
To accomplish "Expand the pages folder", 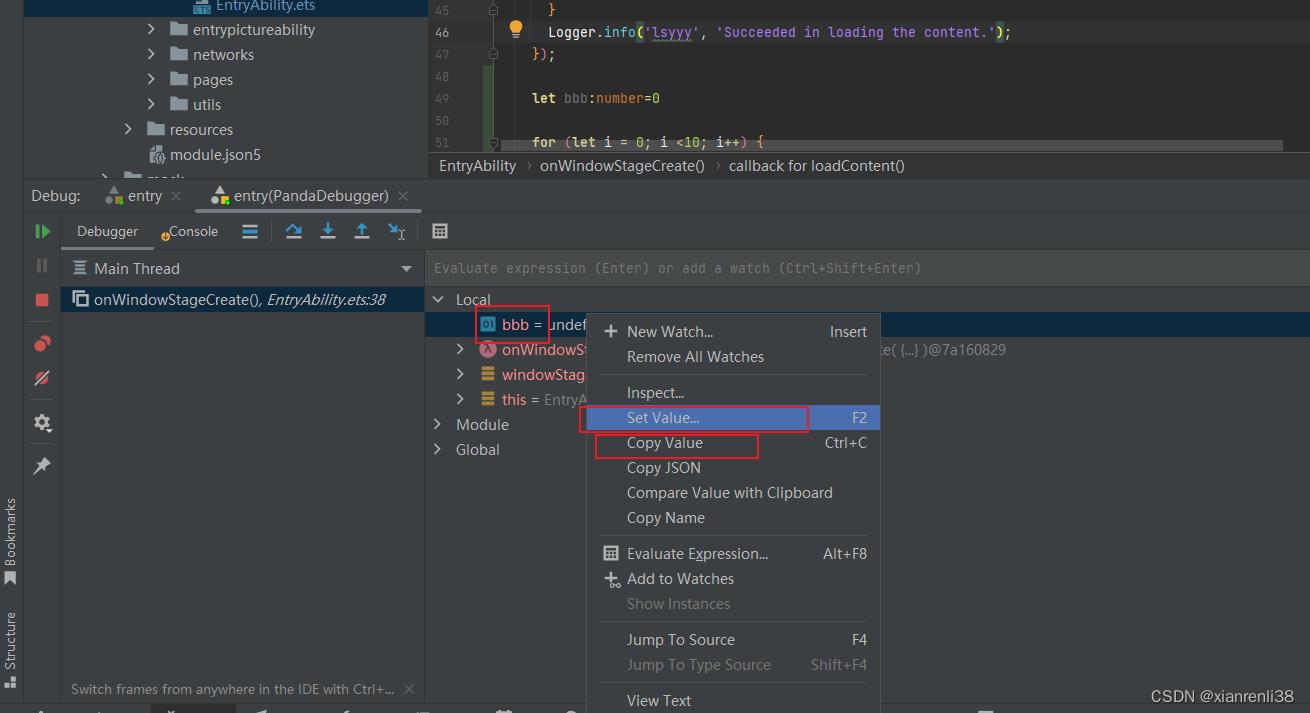I will coord(151,79).
